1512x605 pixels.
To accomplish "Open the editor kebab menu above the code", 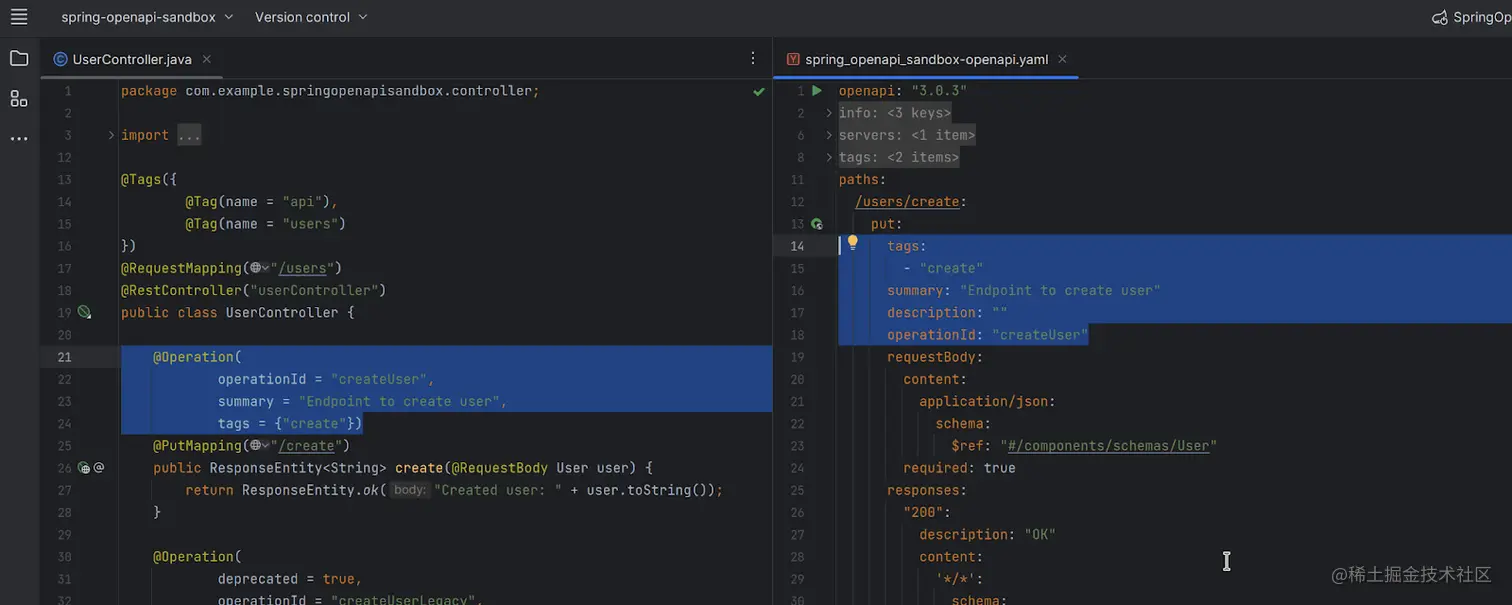I will [753, 58].
